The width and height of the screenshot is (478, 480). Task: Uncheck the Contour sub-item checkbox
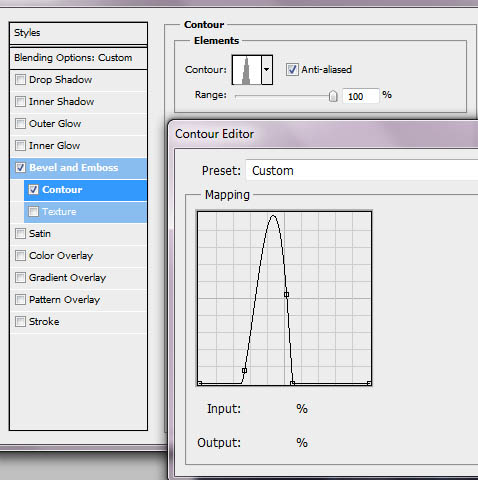[x=33, y=190]
